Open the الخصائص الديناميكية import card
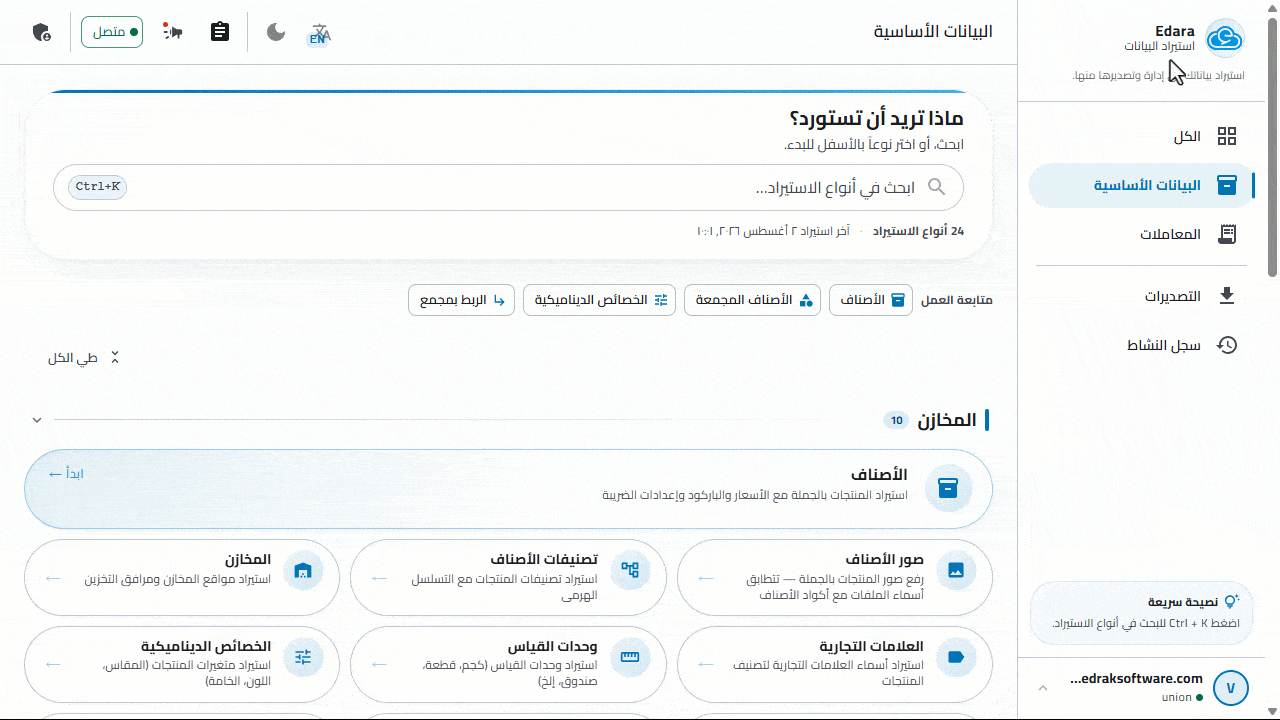The height and width of the screenshot is (720, 1280). coord(182,665)
